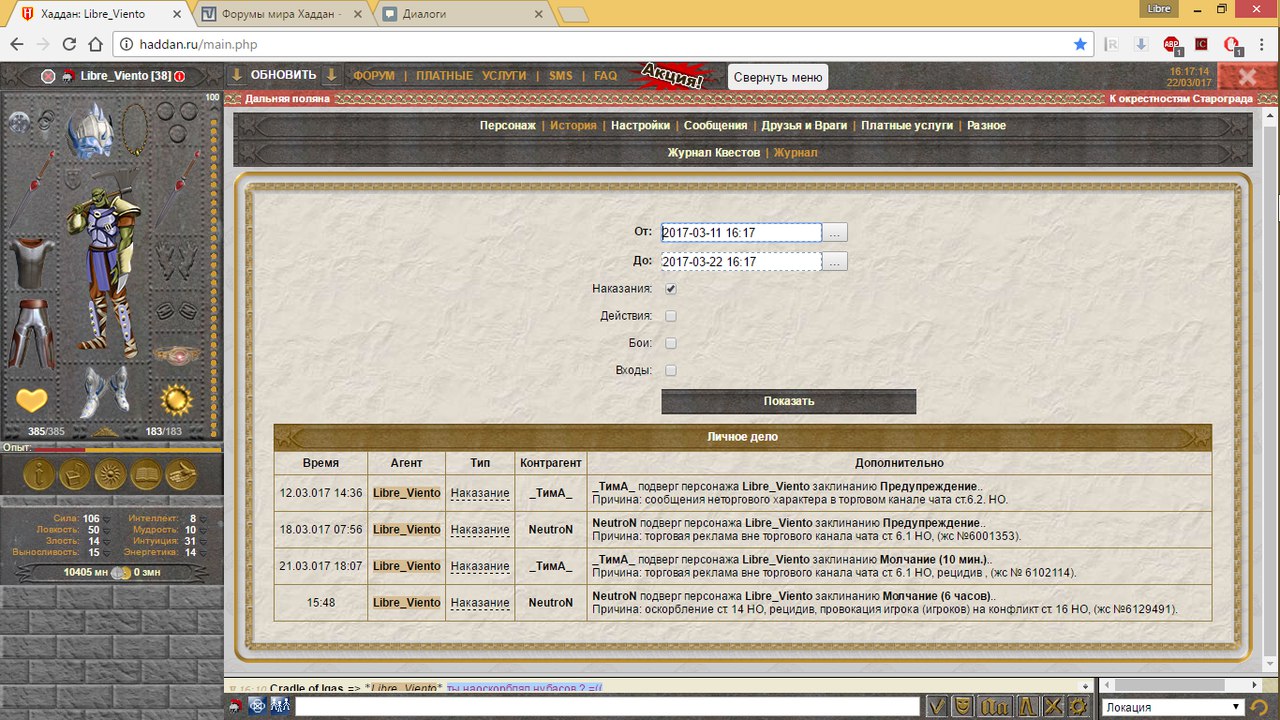Image resolution: width=1280 pixels, height=720 pixels.
Task: Open the ФОРУМ link
Action: tap(374, 76)
